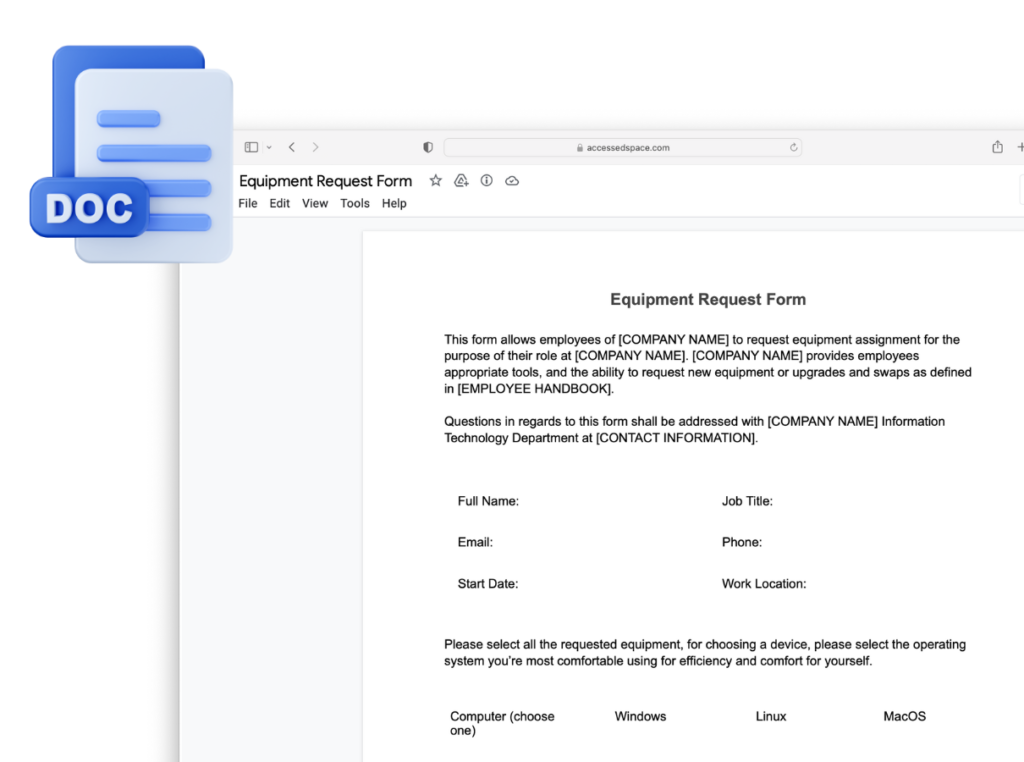Viewport: 1024px width, 762px height.
Task: Choose Linux for the computer request
Action: (x=771, y=716)
